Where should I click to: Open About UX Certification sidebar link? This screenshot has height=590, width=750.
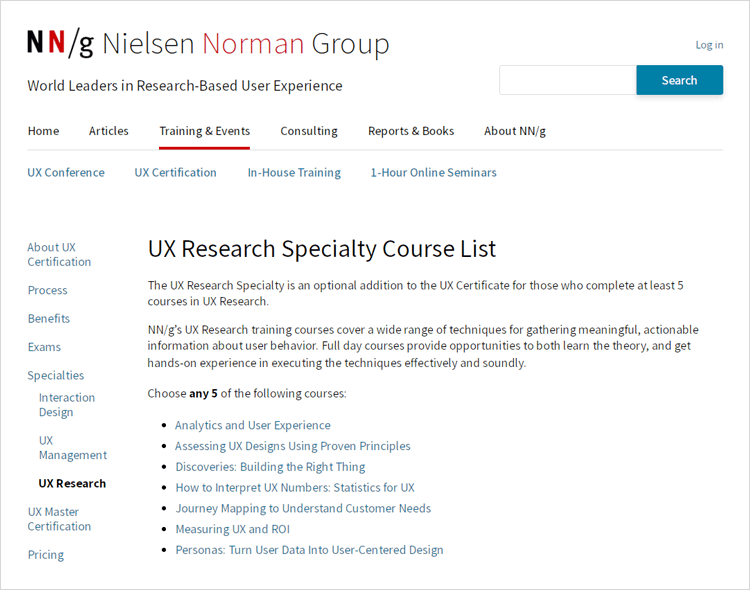click(x=59, y=255)
